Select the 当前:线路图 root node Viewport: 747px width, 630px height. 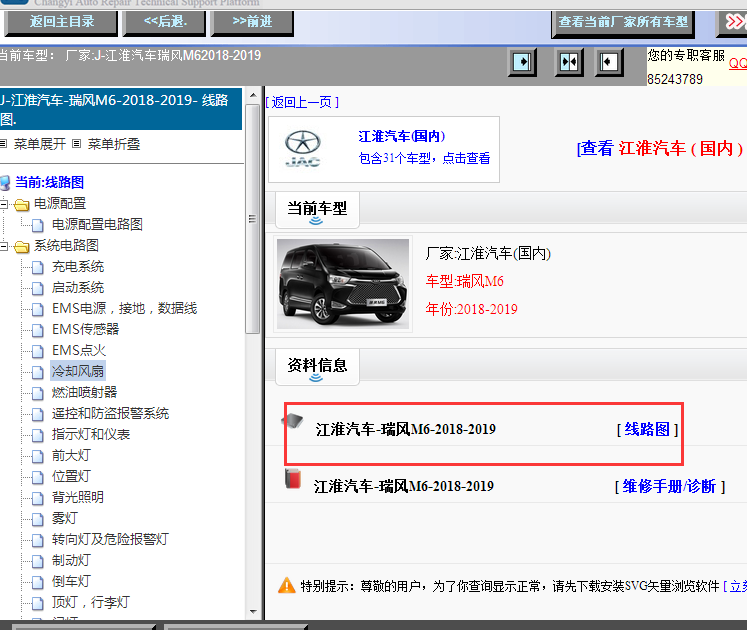click(49, 182)
